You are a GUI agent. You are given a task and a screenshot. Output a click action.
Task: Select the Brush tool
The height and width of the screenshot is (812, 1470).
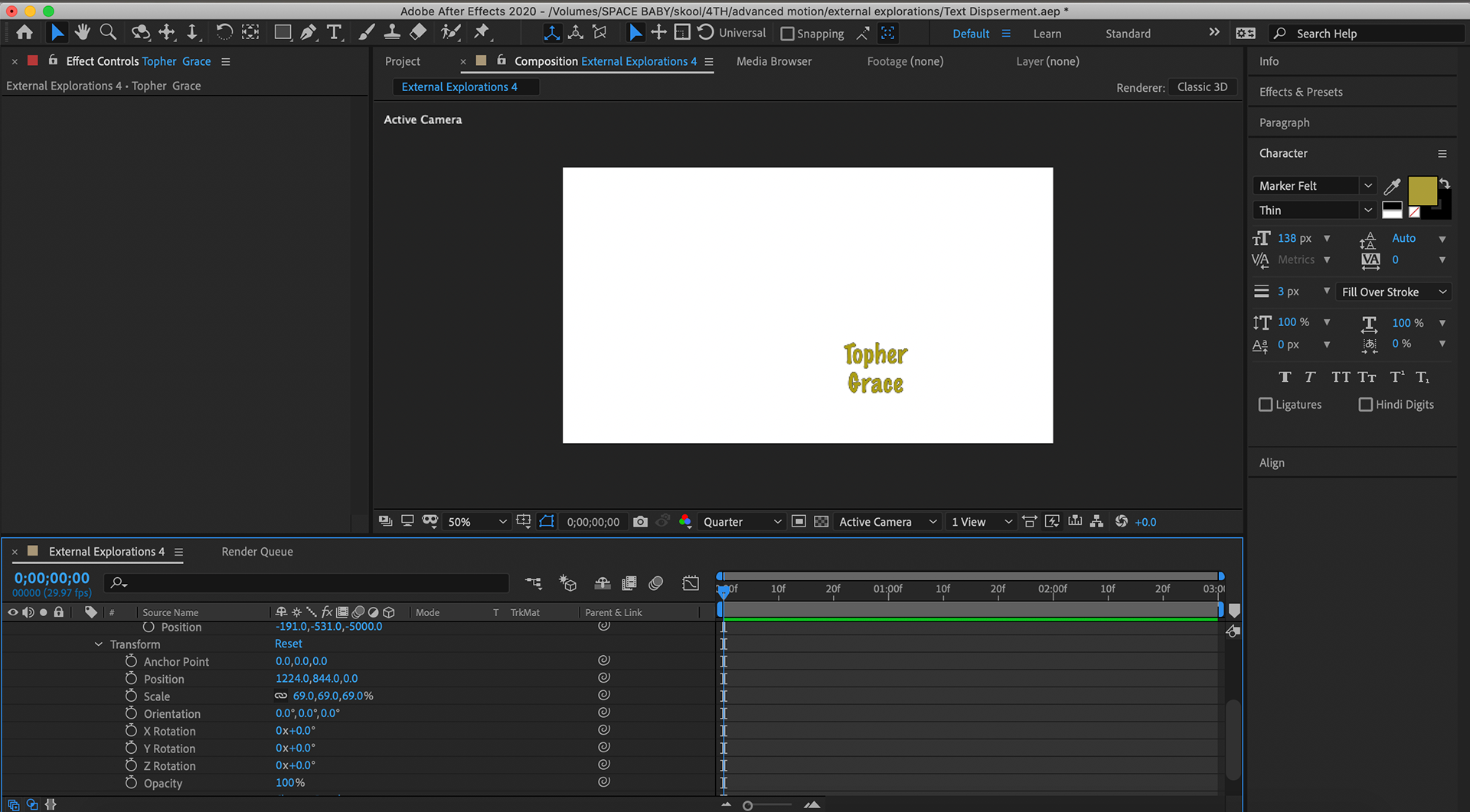[x=367, y=32]
